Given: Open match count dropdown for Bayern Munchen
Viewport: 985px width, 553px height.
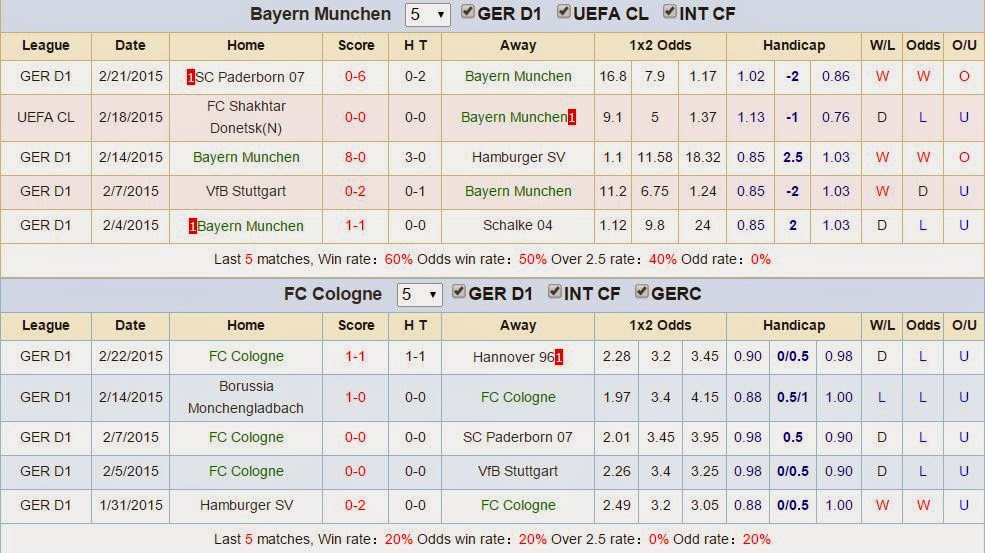Looking at the screenshot, I should pyautogui.click(x=427, y=15).
